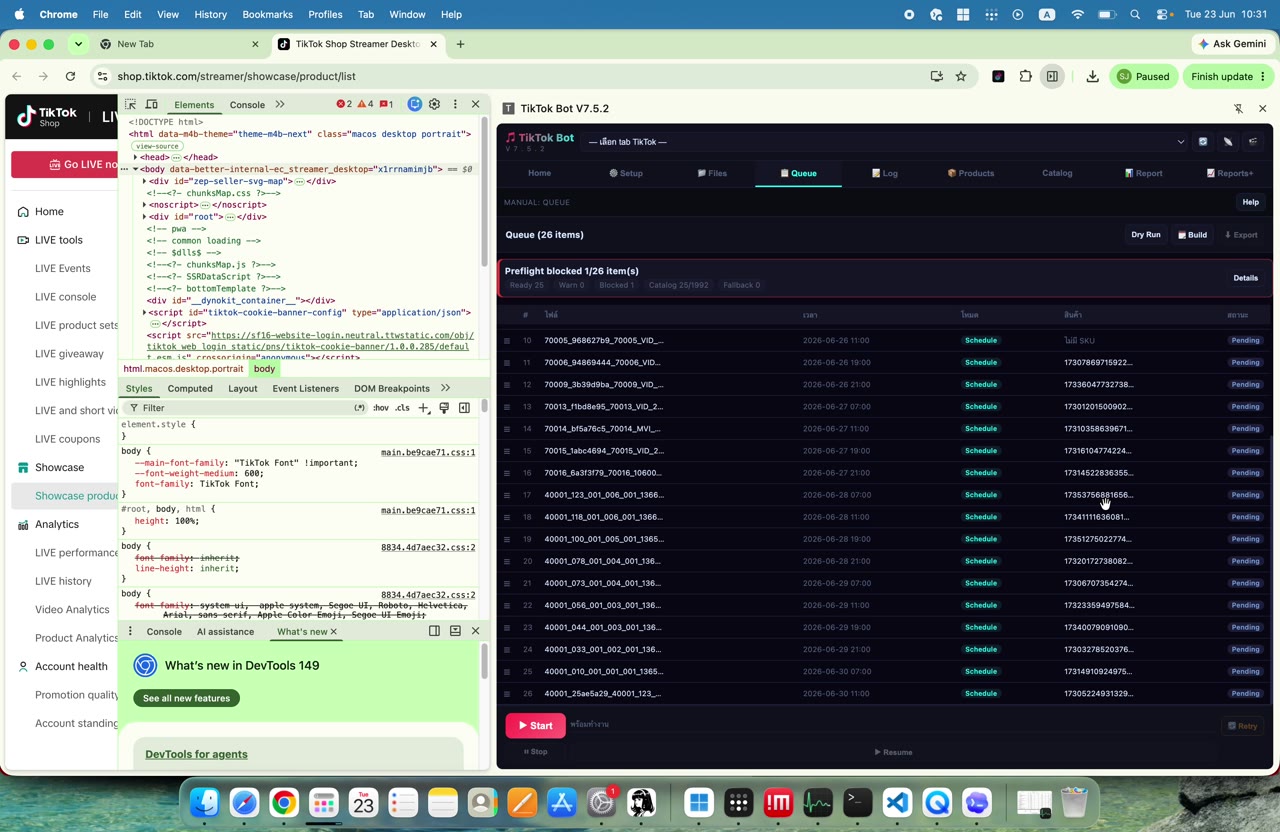
Task: Click the refresh icon beside the tab selector
Action: tap(1203, 142)
